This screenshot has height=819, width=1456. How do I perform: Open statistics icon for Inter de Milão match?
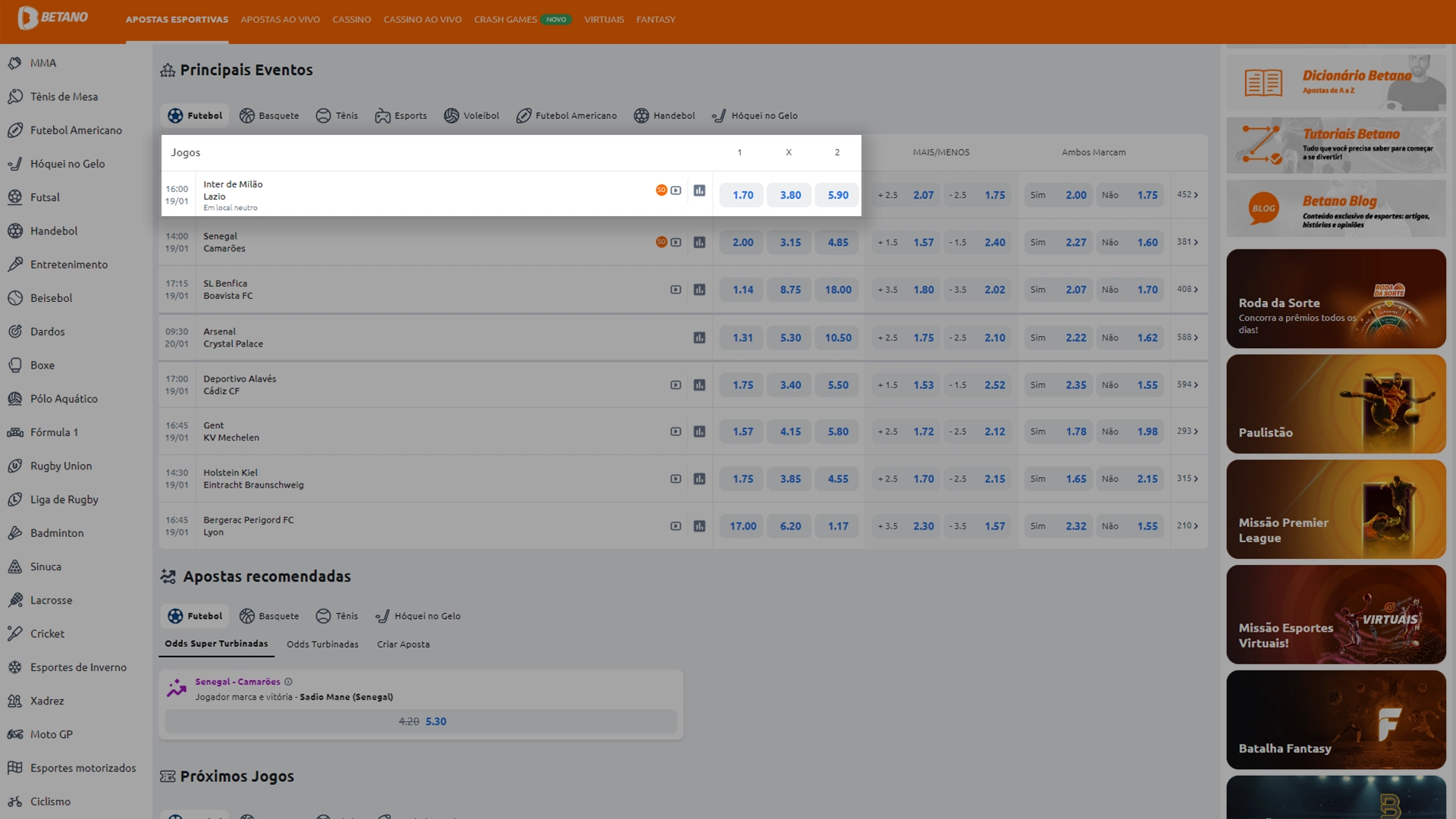click(x=699, y=191)
